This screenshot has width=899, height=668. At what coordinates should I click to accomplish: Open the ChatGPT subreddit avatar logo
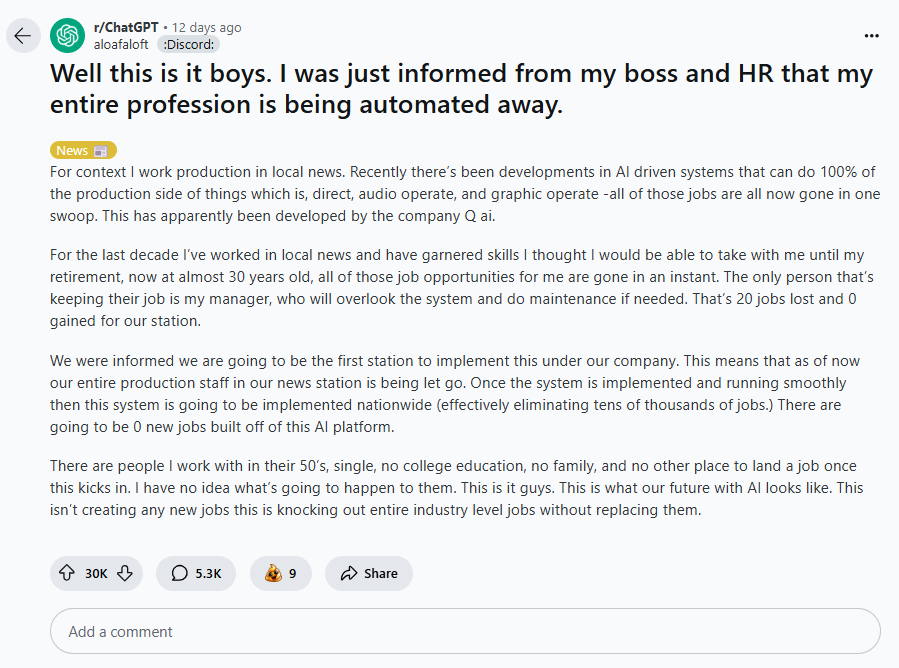(67, 36)
